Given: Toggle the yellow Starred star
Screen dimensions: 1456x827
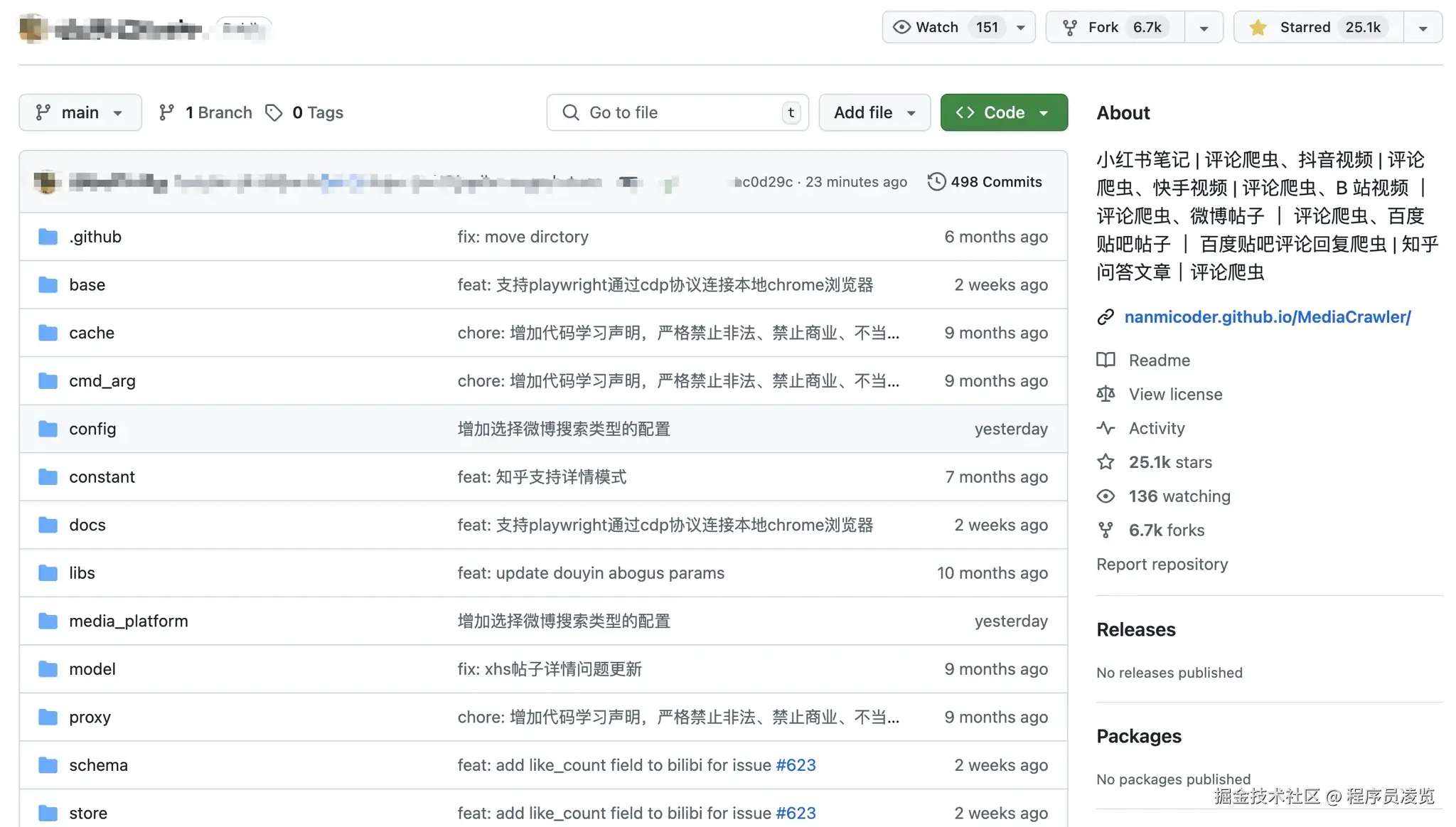Looking at the screenshot, I should pos(1258,27).
